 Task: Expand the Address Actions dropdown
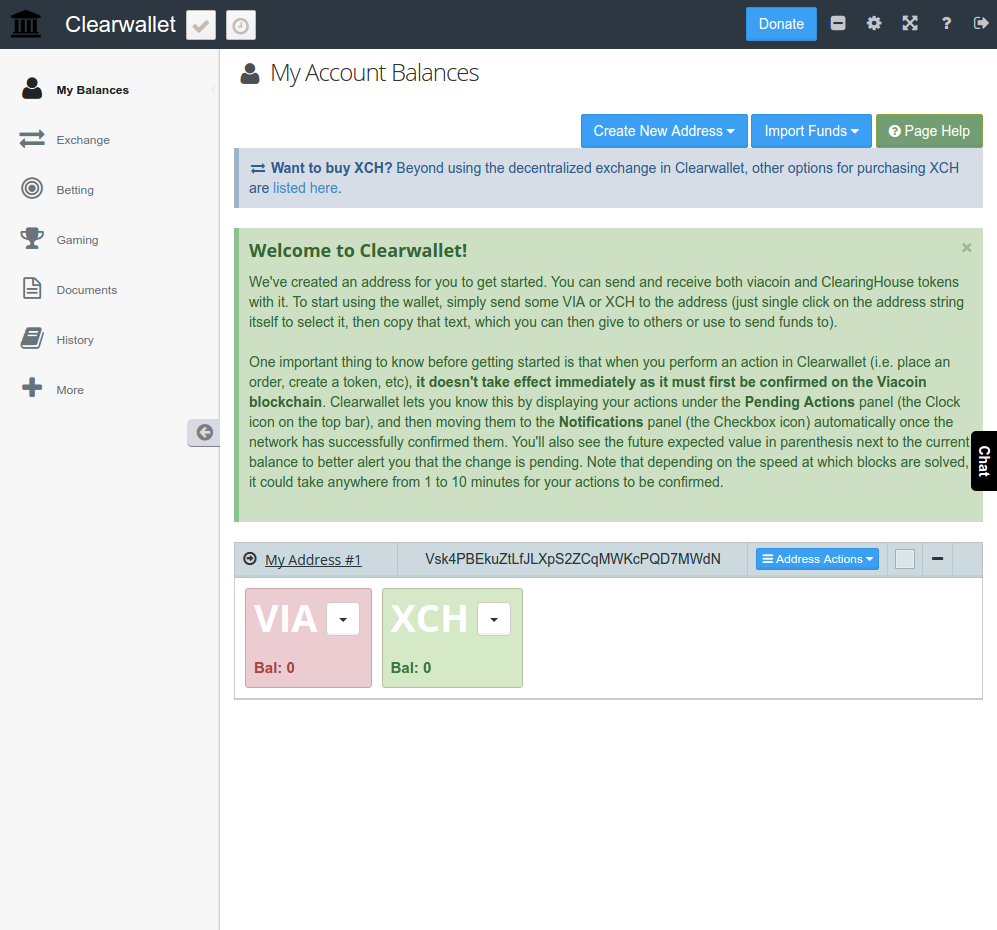tap(818, 559)
